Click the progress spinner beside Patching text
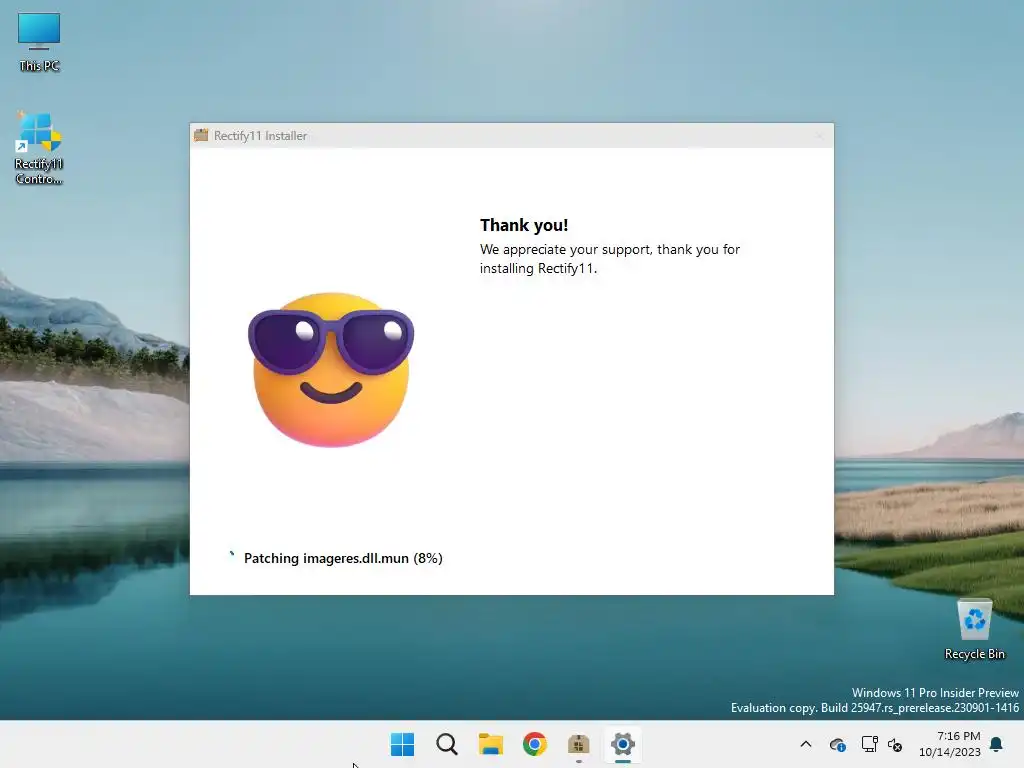1024x768 pixels. coord(231,556)
